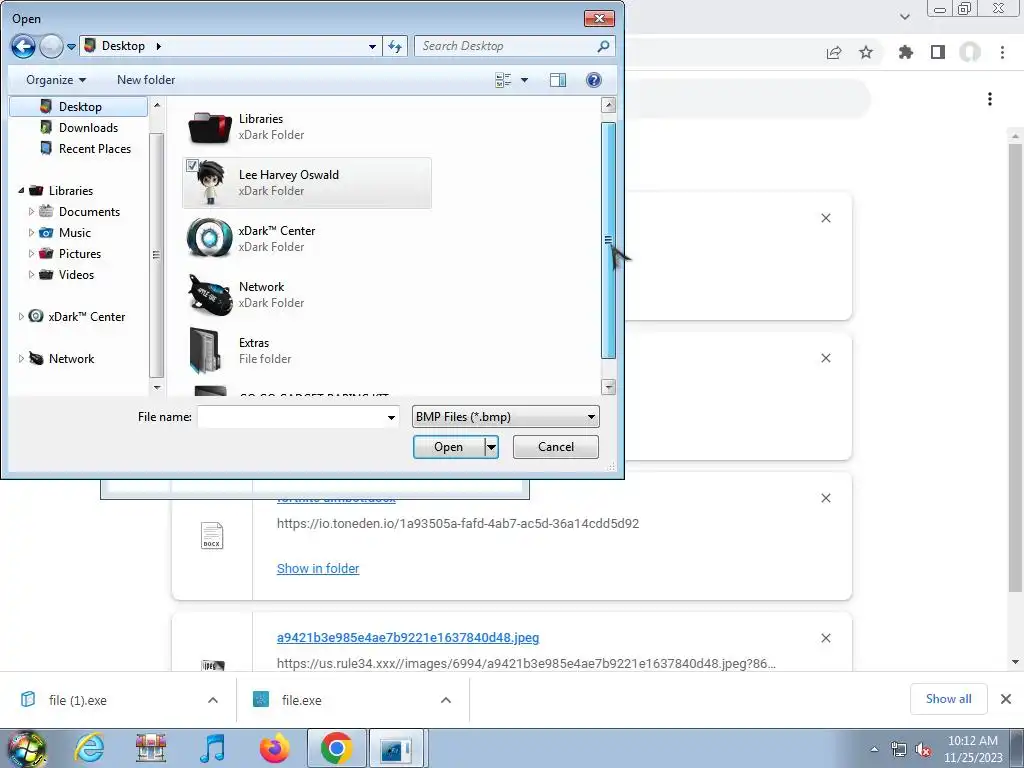Open Chrome extensions puzzle icon
This screenshot has height=768, width=1024.
905,52
